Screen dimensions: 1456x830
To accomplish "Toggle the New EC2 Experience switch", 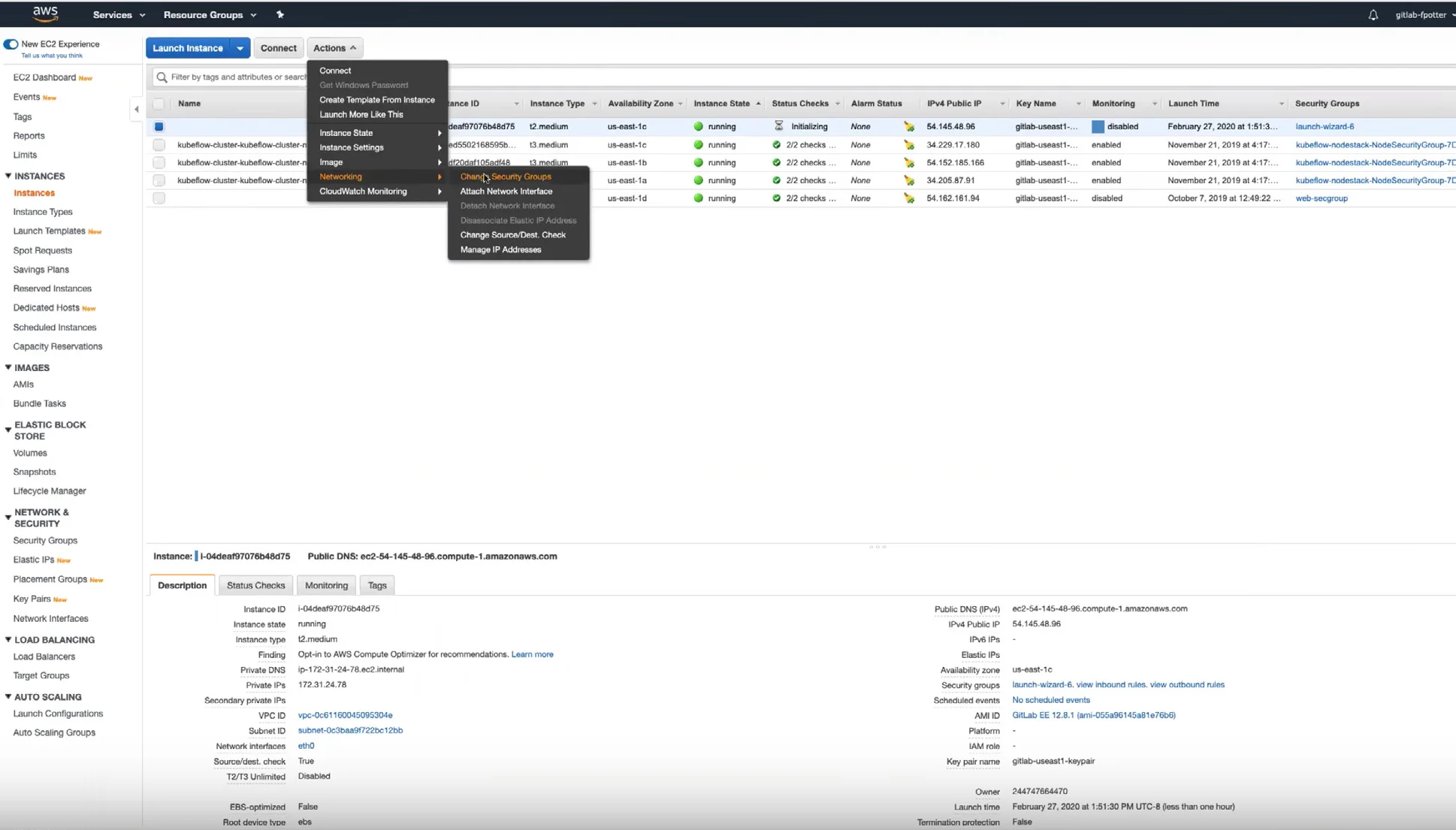I will (11, 44).
